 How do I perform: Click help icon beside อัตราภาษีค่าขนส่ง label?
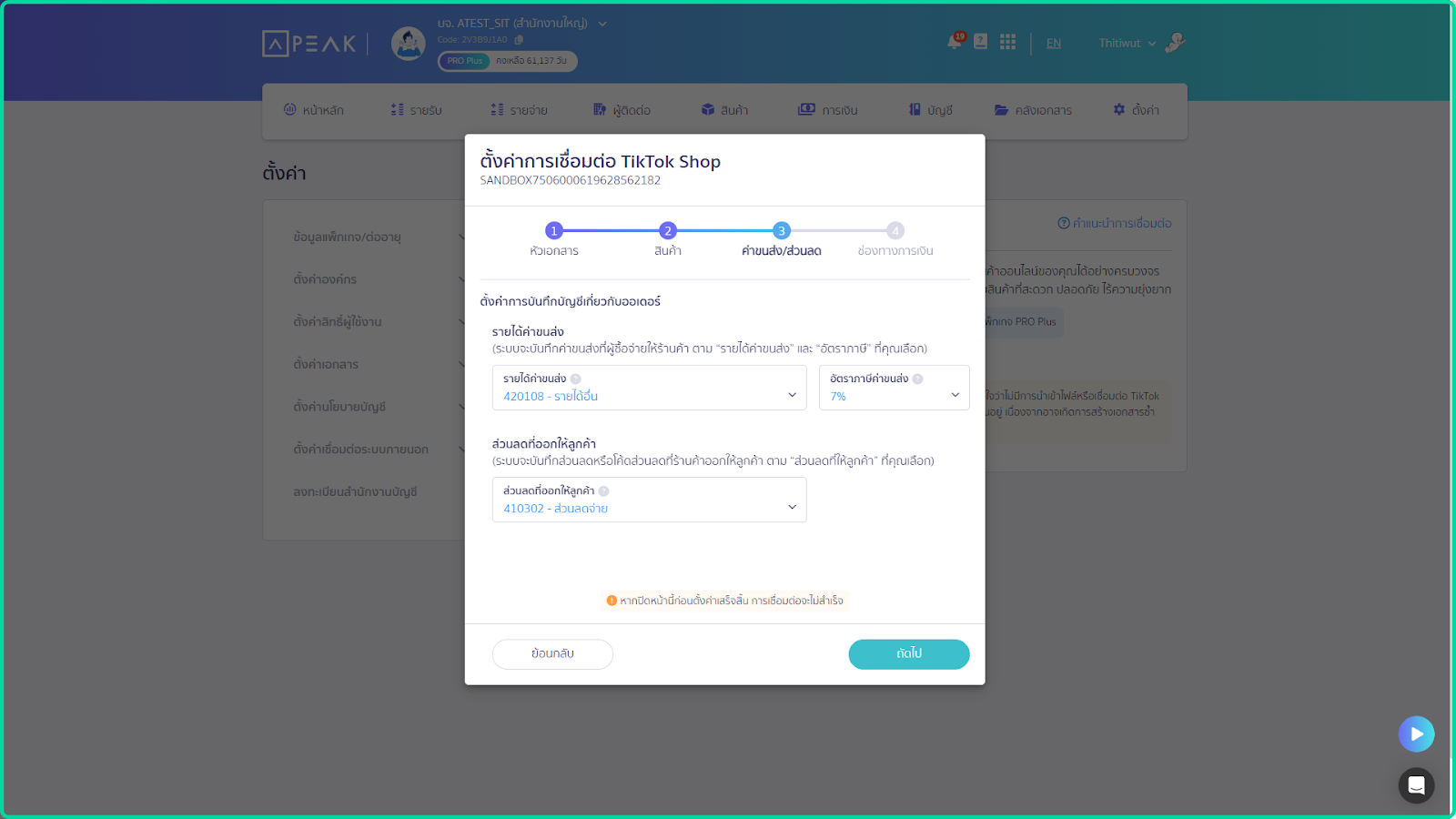click(917, 379)
